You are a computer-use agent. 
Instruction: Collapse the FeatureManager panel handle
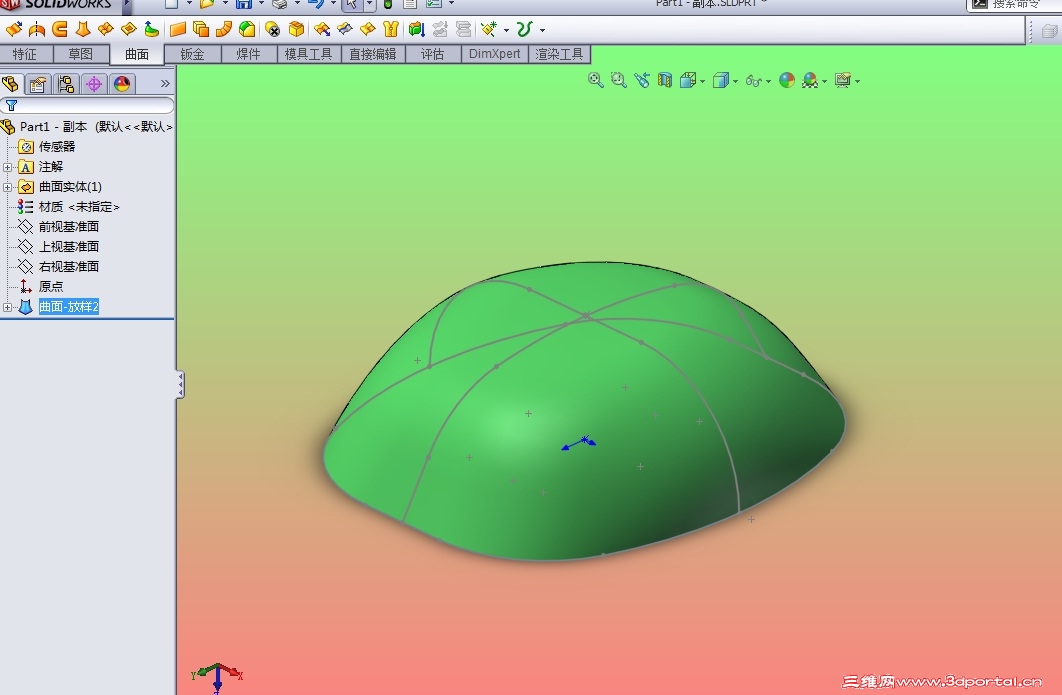180,385
